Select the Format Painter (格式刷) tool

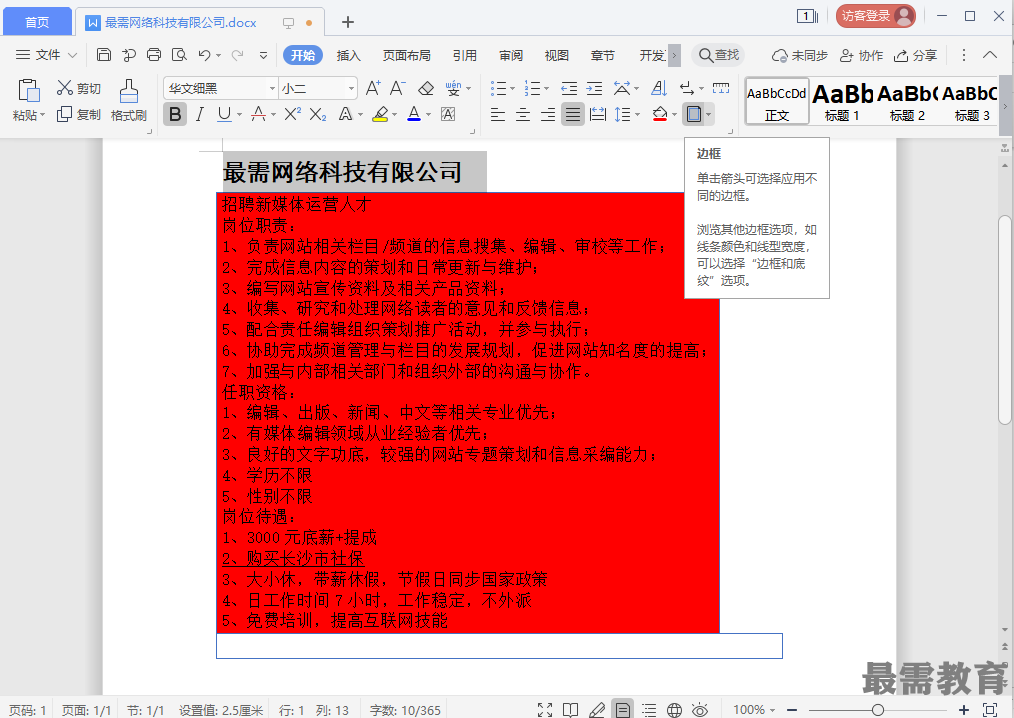pos(129,100)
